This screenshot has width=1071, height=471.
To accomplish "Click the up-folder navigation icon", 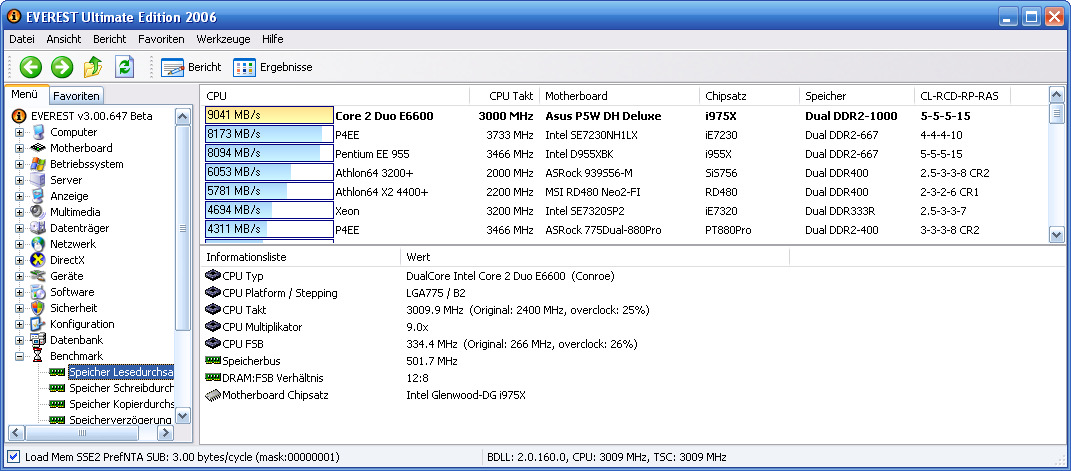I will pyautogui.click(x=93, y=67).
